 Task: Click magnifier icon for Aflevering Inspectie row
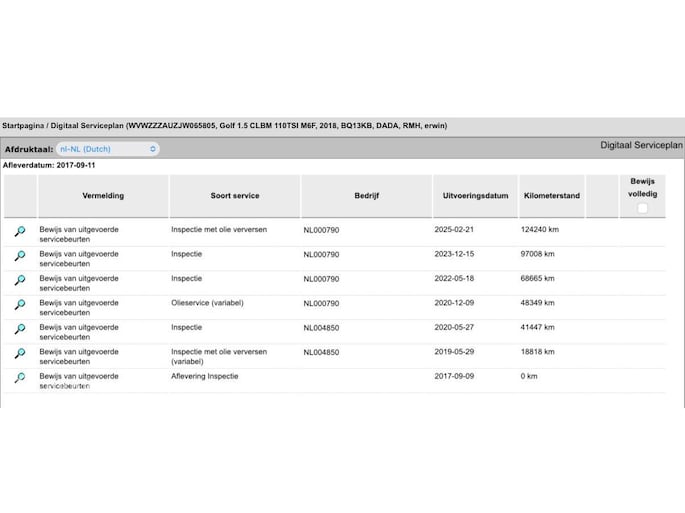19,378
